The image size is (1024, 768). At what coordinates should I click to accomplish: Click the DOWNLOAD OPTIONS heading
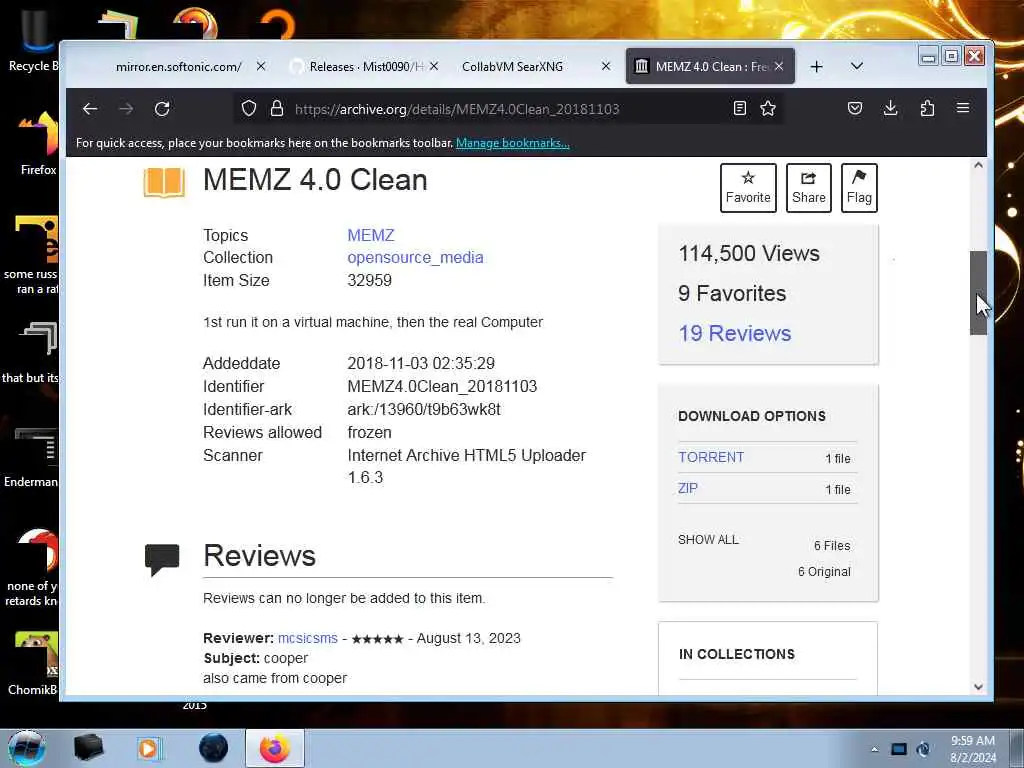point(752,416)
